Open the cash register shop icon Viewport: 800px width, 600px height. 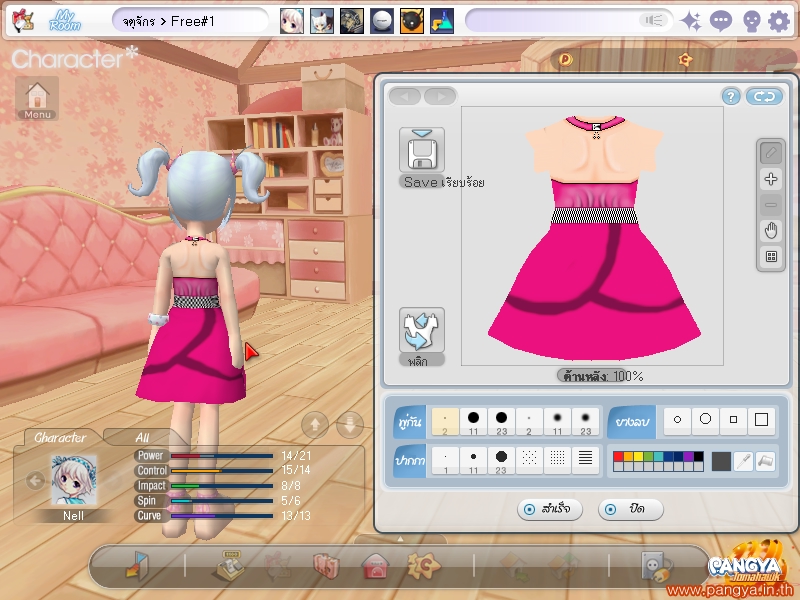coord(231,565)
